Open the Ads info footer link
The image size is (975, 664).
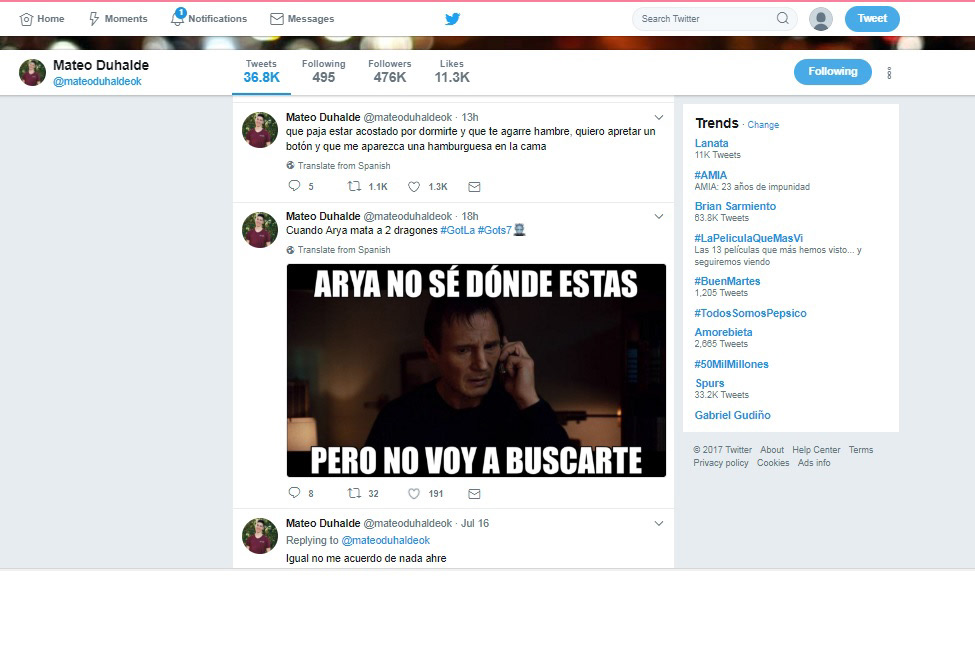coord(814,463)
